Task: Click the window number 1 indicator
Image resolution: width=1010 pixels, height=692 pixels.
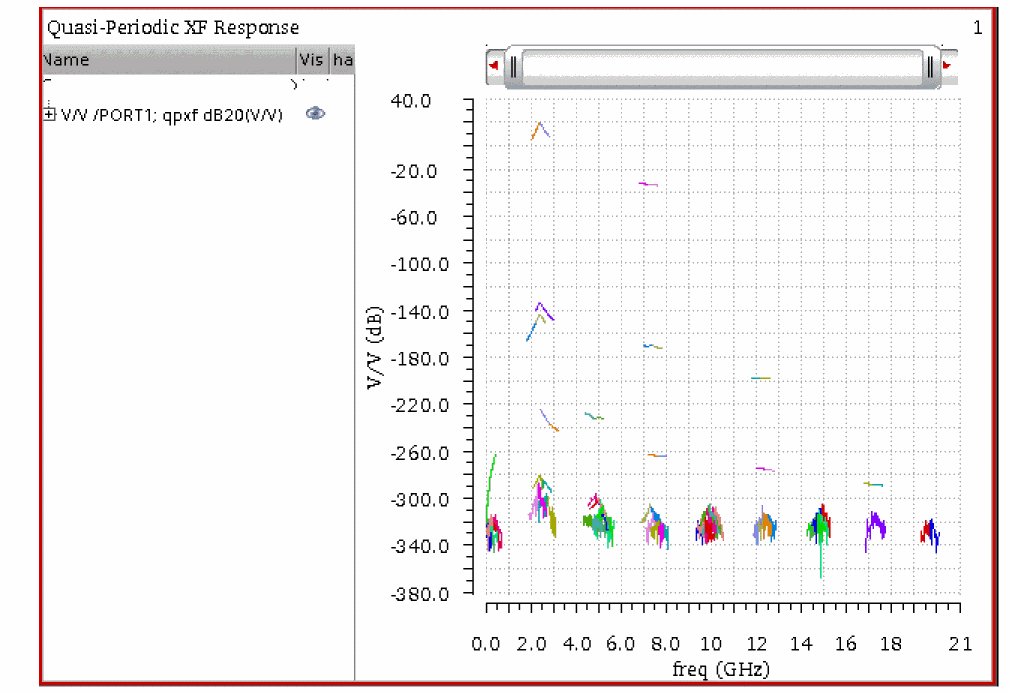Action: click(977, 28)
